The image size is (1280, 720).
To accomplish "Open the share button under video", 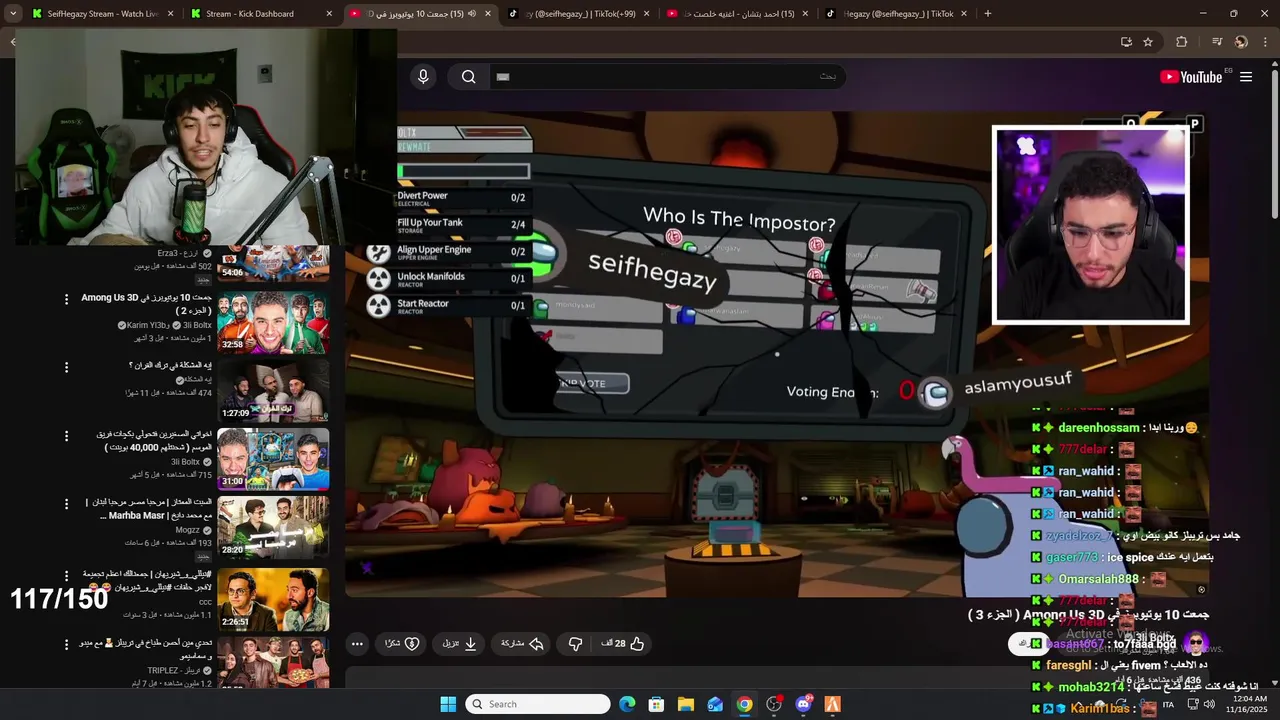I will point(522,644).
